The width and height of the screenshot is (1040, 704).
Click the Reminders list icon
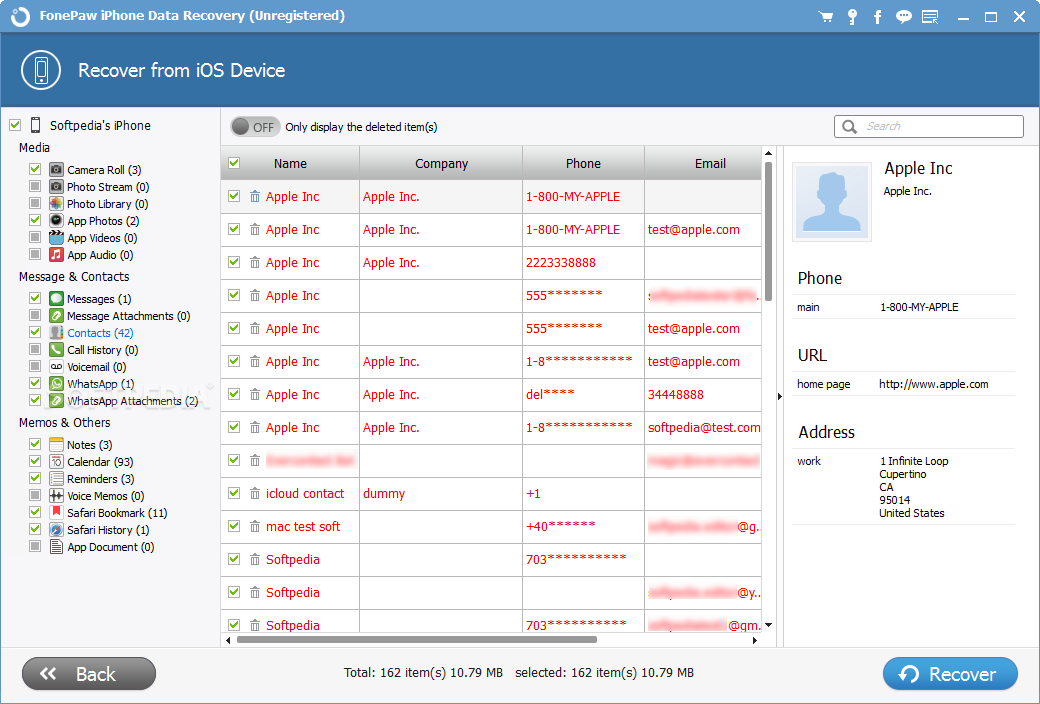point(56,478)
